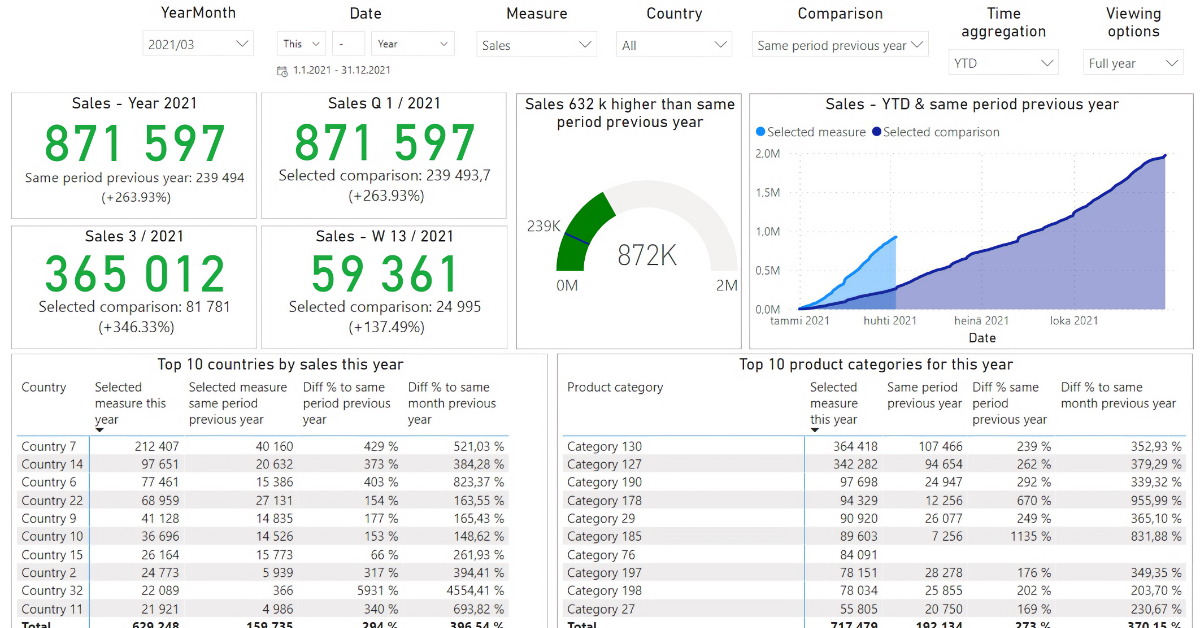Click the Selected measure legend marker
Image resolution: width=1200 pixels, height=628 pixels.
click(761, 132)
